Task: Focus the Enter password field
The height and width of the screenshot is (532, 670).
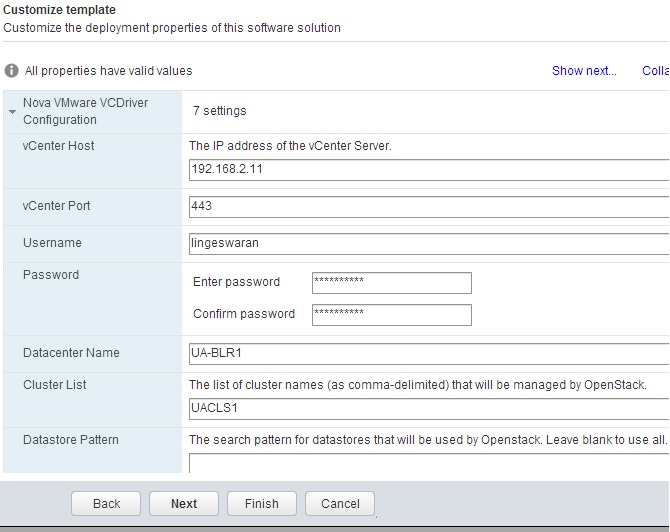Action: point(392,283)
